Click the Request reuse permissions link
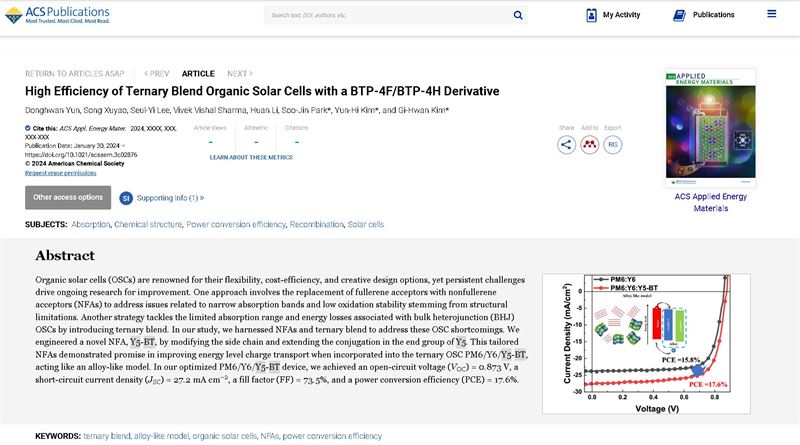 click(61, 173)
